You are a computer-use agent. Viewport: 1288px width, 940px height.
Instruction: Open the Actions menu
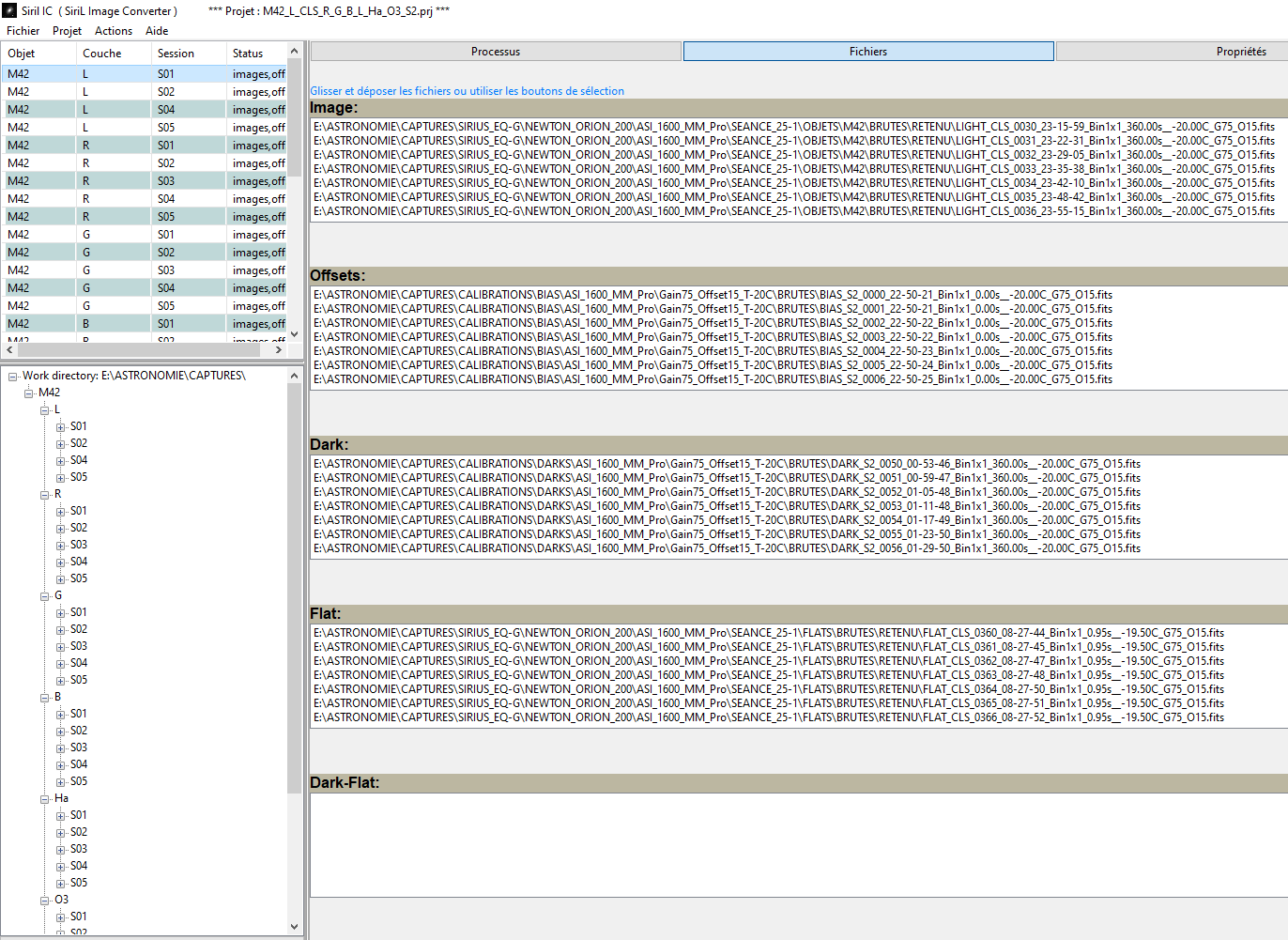click(114, 31)
